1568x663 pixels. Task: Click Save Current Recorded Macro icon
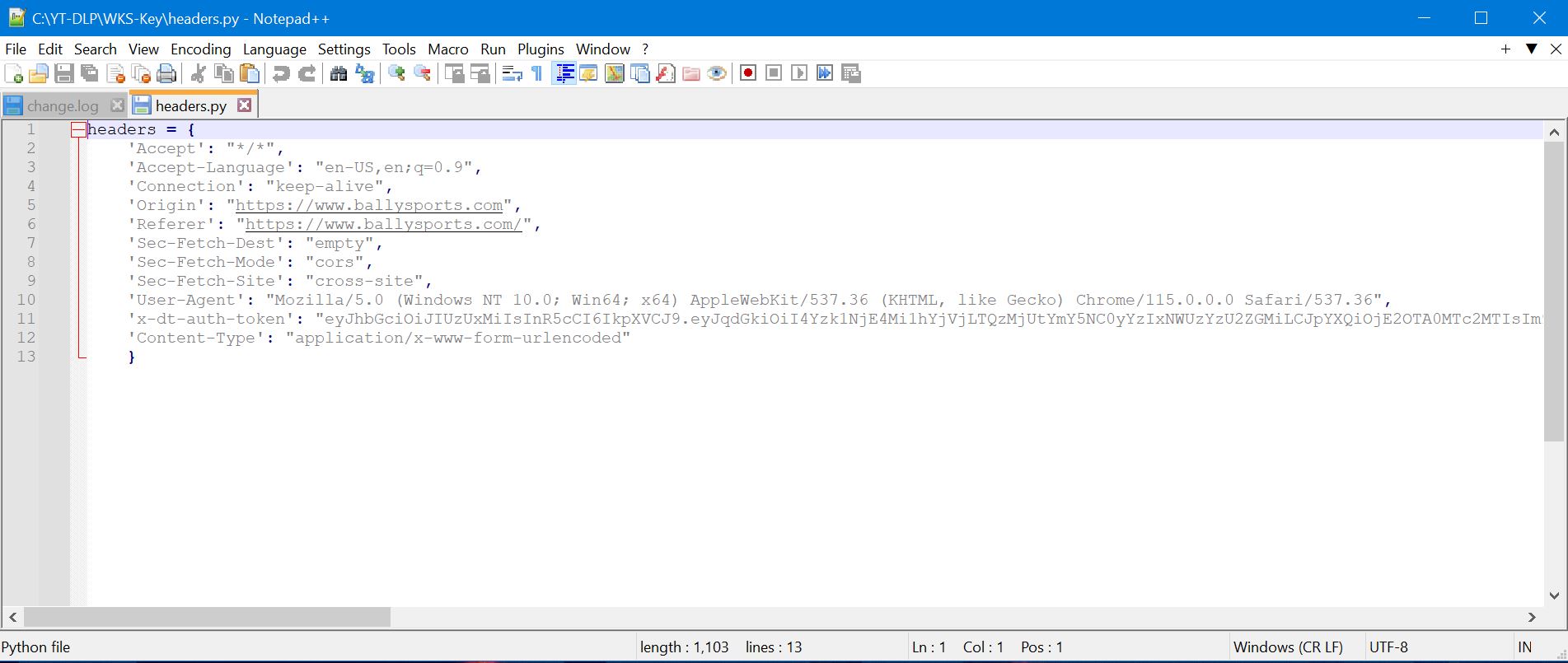851,74
